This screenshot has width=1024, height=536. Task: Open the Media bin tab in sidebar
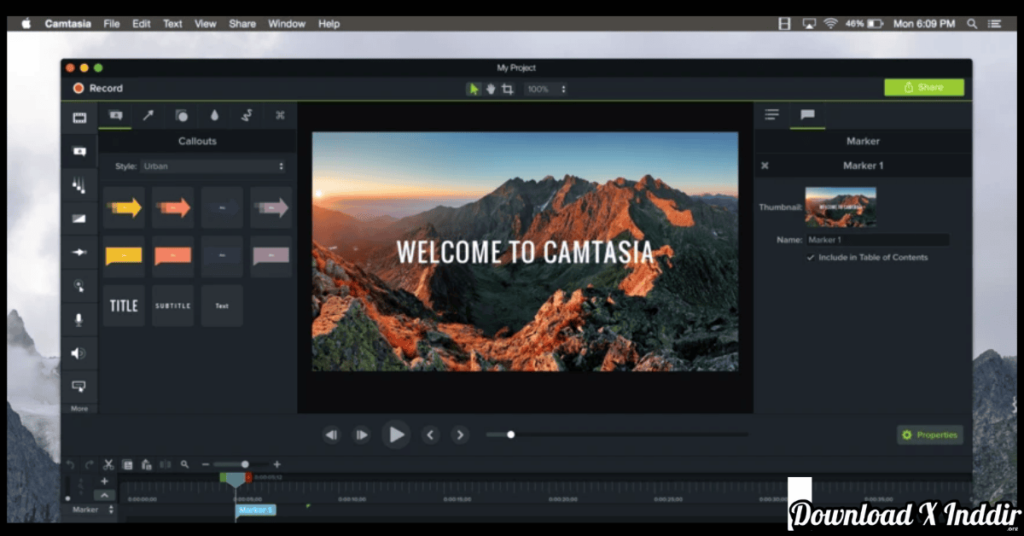pos(79,118)
